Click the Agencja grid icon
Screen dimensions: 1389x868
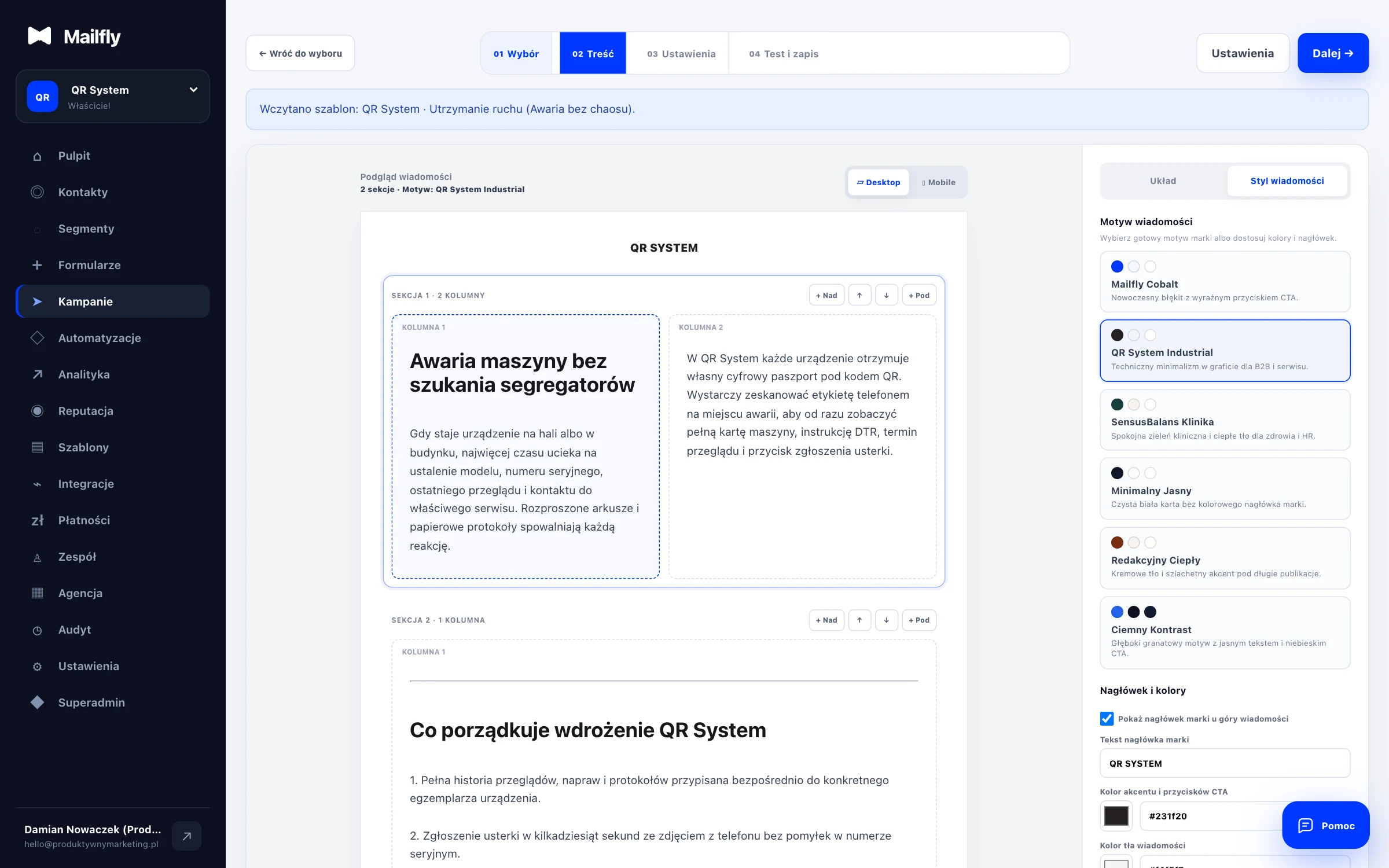pyautogui.click(x=37, y=593)
